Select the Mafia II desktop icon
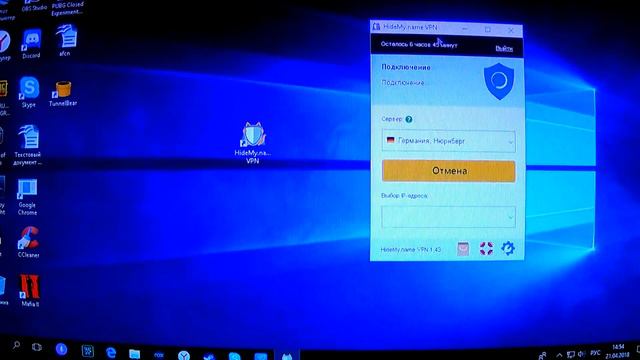This screenshot has height=360, width=640. [x=30, y=290]
